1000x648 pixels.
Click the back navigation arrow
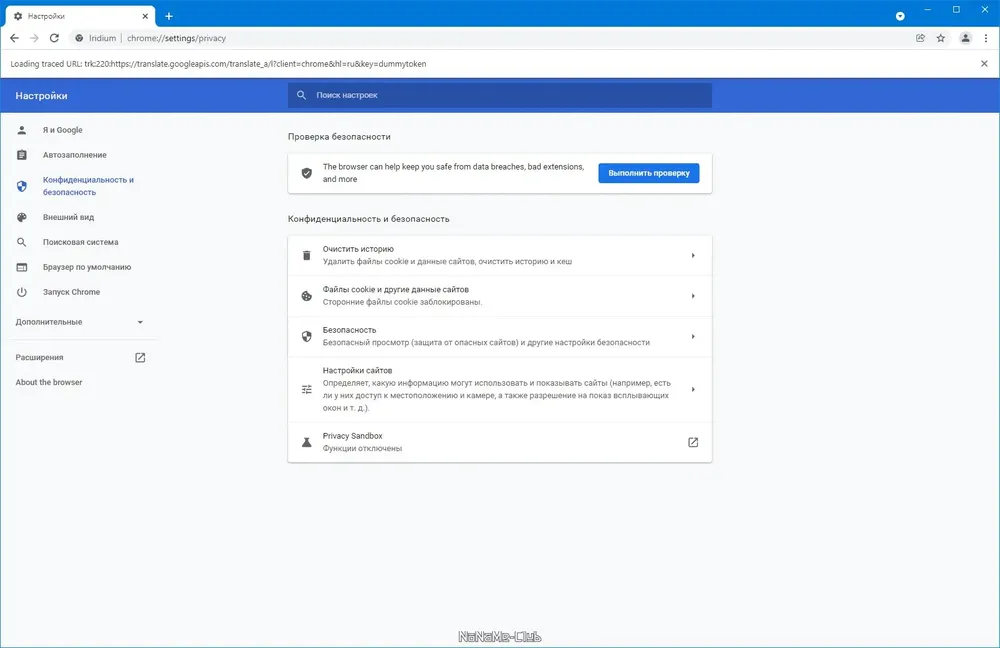[x=15, y=38]
